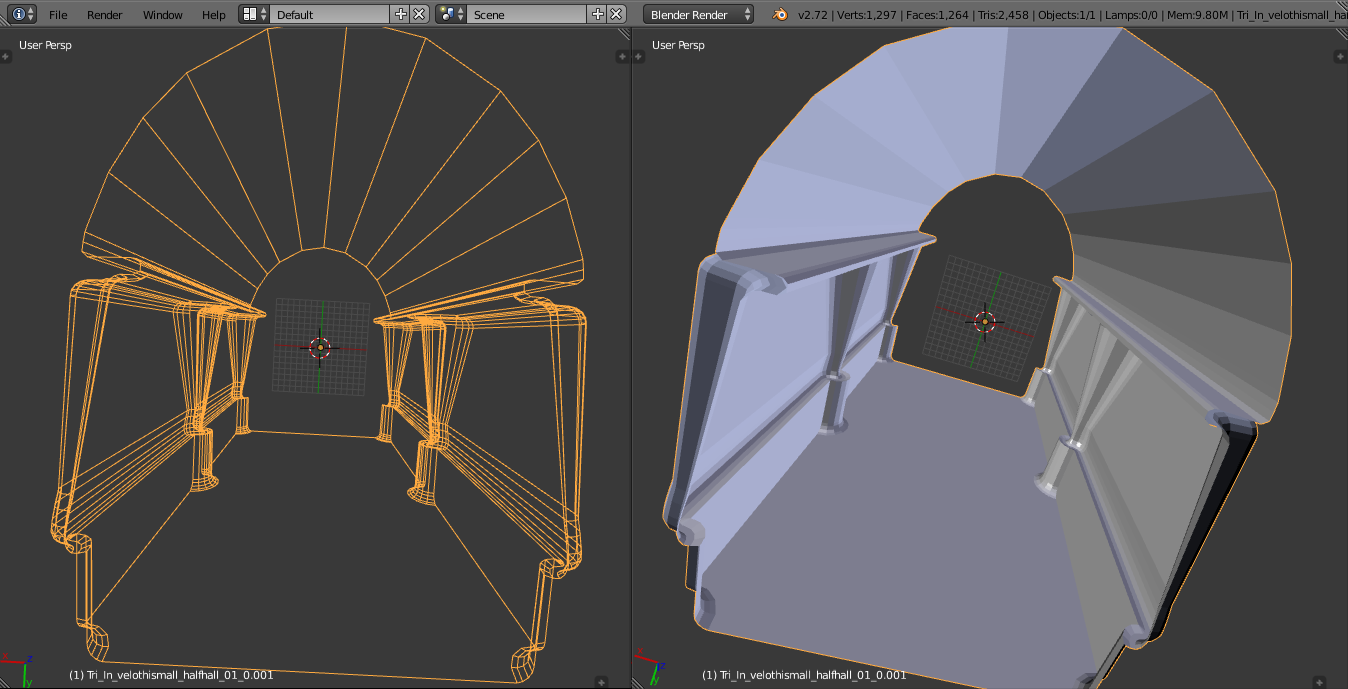Delete the Default screen layout

coord(419,14)
